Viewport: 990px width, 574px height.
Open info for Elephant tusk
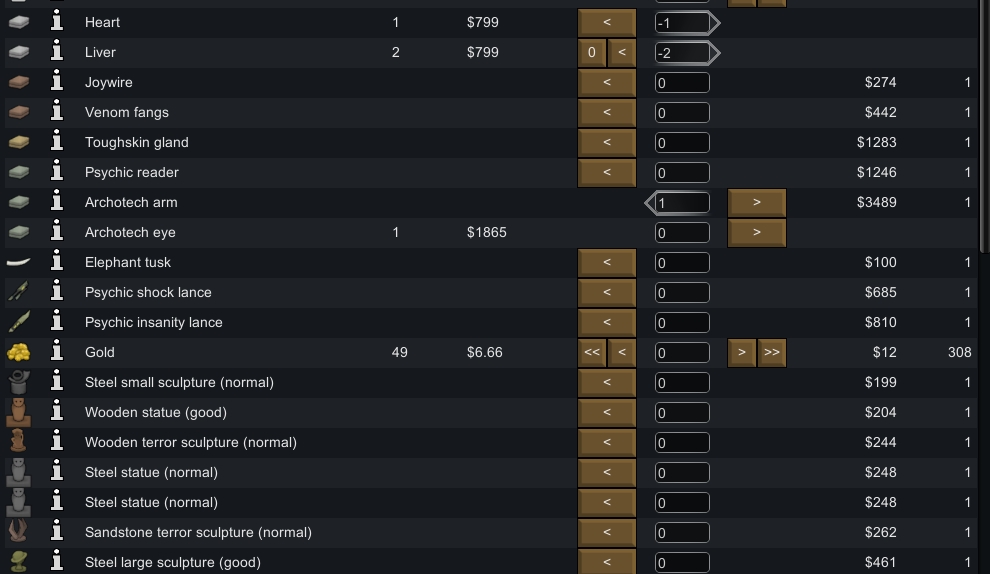(57, 262)
